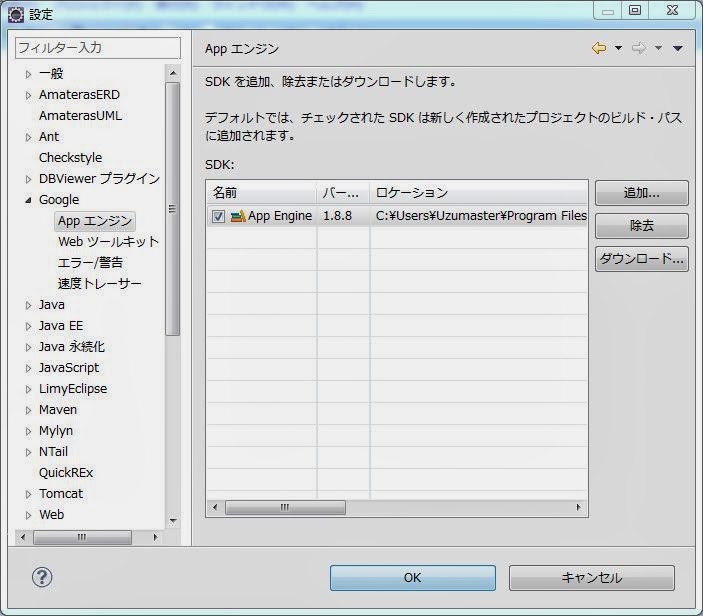703x616 pixels.
Task: Open the back history dropdown arrow
Action: (x=618, y=48)
